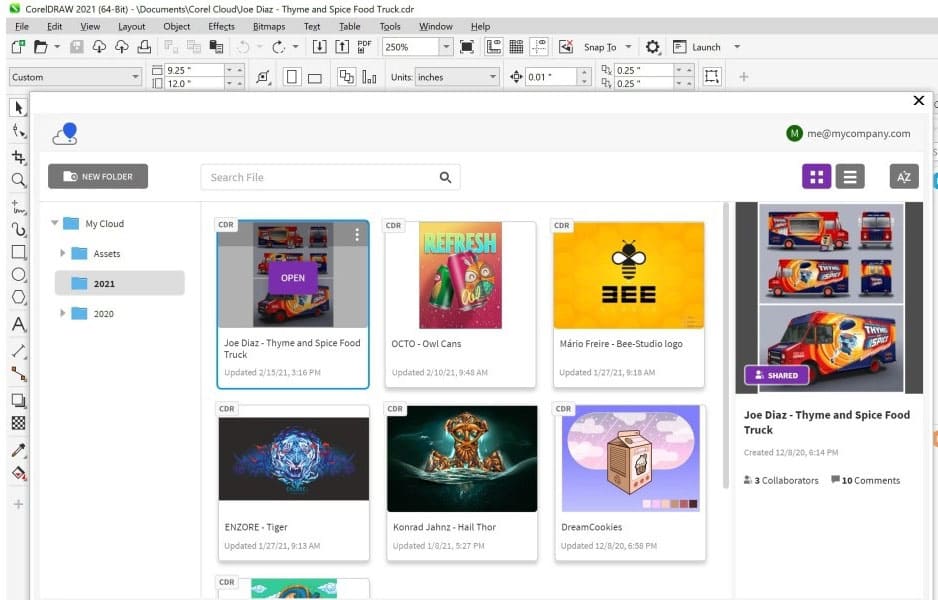Image resolution: width=938 pixels, height=600 pixels.
Task: Click the New document icon
Action: (x=18, y=47)
